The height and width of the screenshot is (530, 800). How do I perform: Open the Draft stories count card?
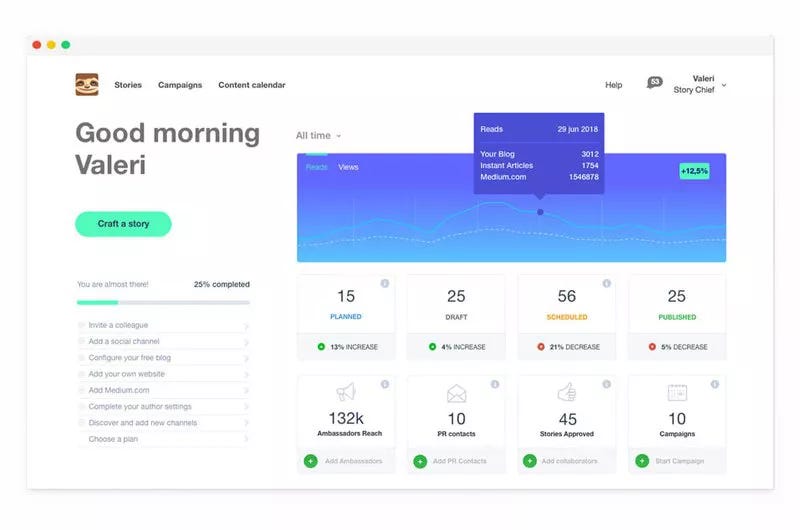click(x=456, y=317)
